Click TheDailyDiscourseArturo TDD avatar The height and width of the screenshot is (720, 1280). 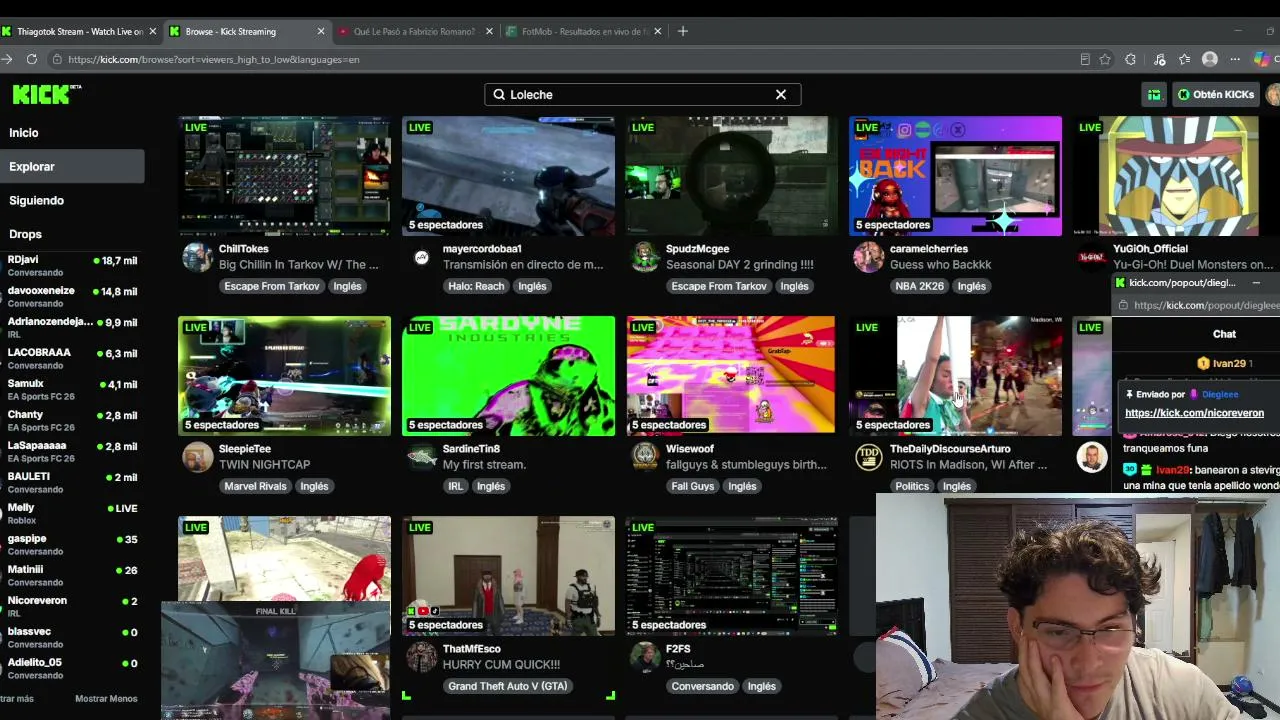(868, 457)
